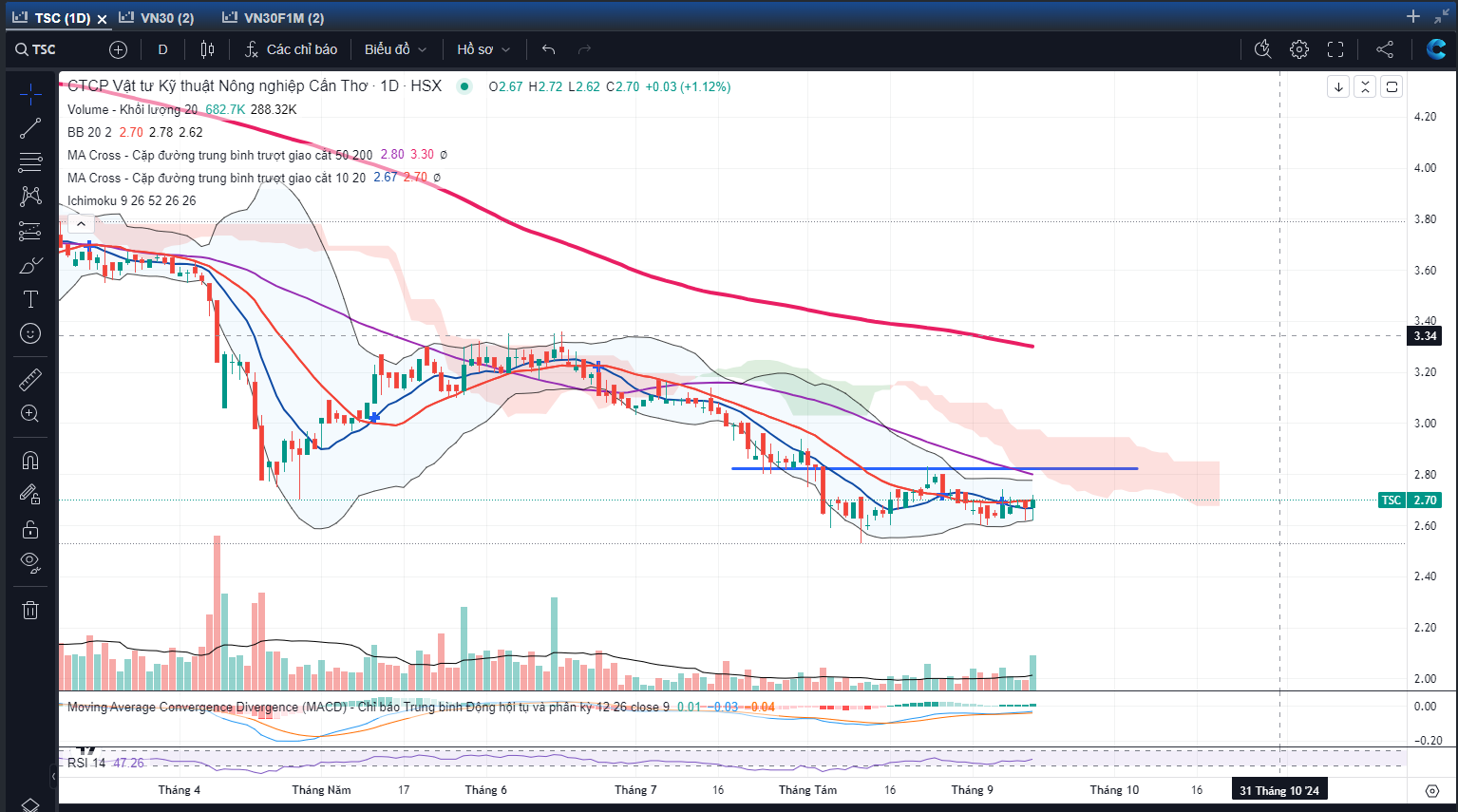Select the trend line drawing tool
This screenshot has width=1458, height=812.
point(30,128)
